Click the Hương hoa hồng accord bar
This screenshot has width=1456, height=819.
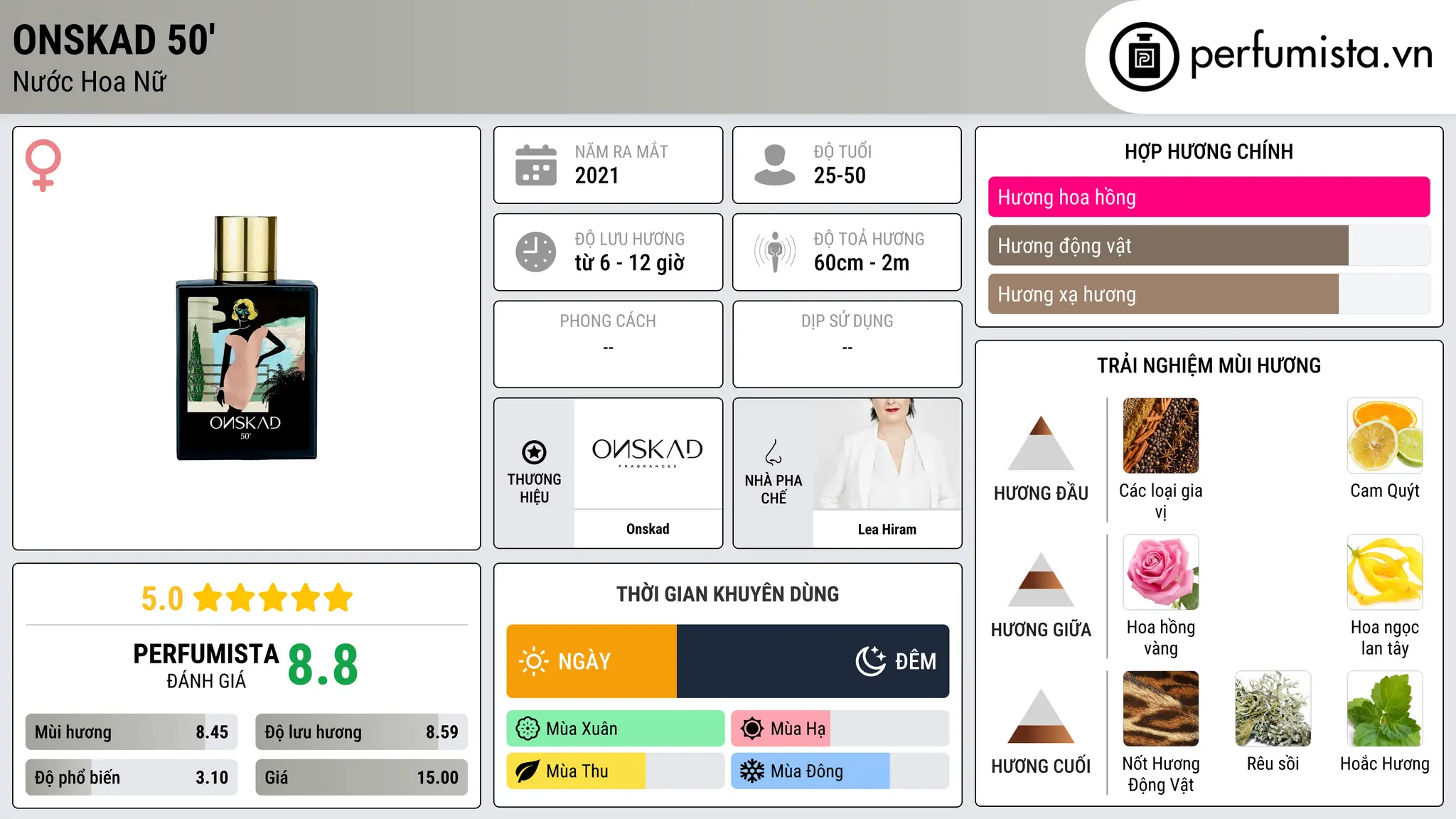pyautogui.click(x=1209, y=197)
